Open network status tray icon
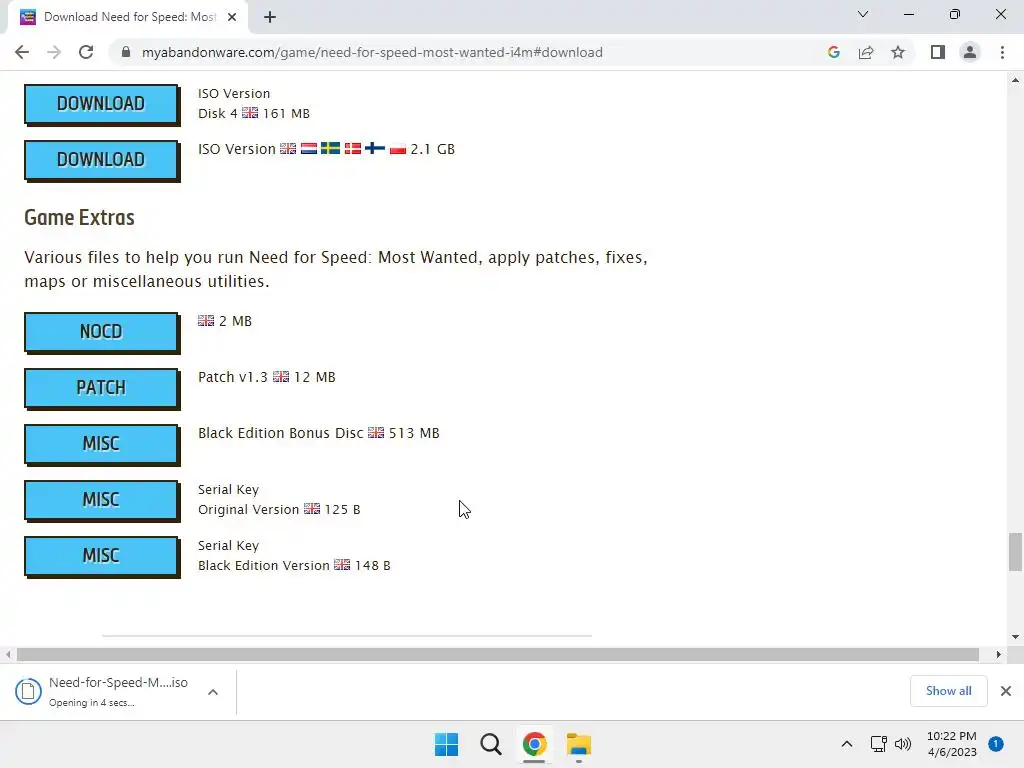The image size is (1024, 768). (878, 744)
